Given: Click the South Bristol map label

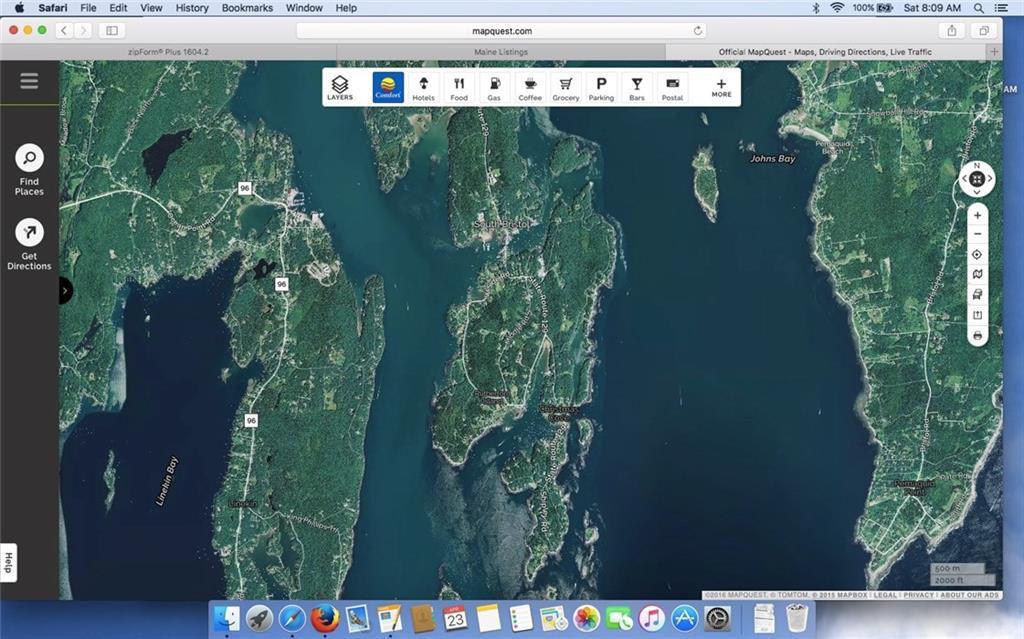Looking at the screenshot, I should (x=502, y=224).
